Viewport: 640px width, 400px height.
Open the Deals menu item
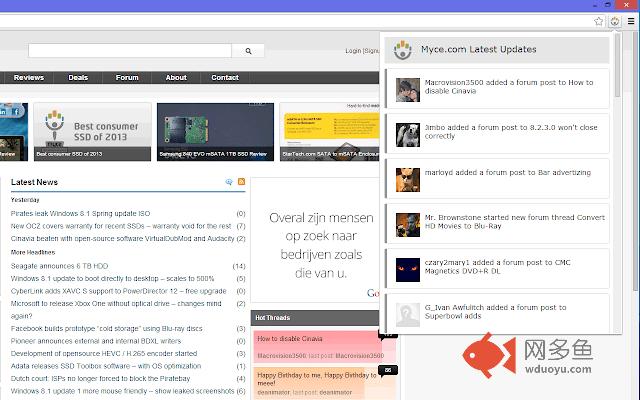78,78
